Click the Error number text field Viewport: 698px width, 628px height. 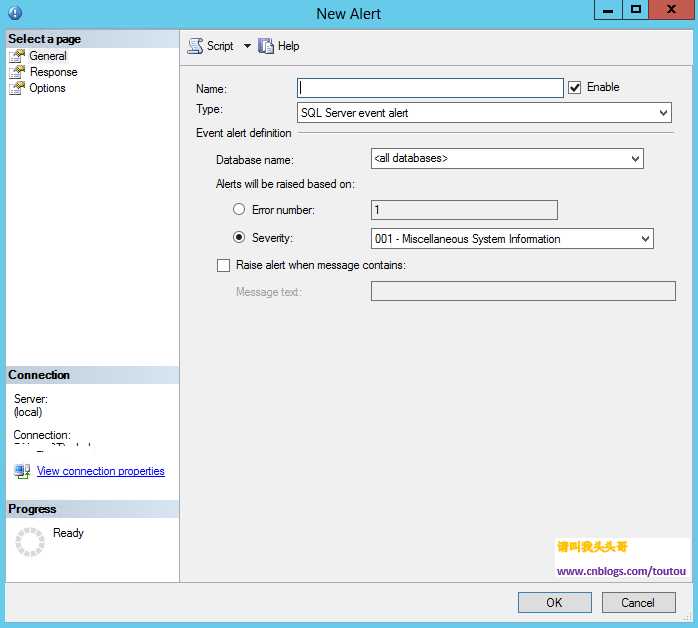464,210
